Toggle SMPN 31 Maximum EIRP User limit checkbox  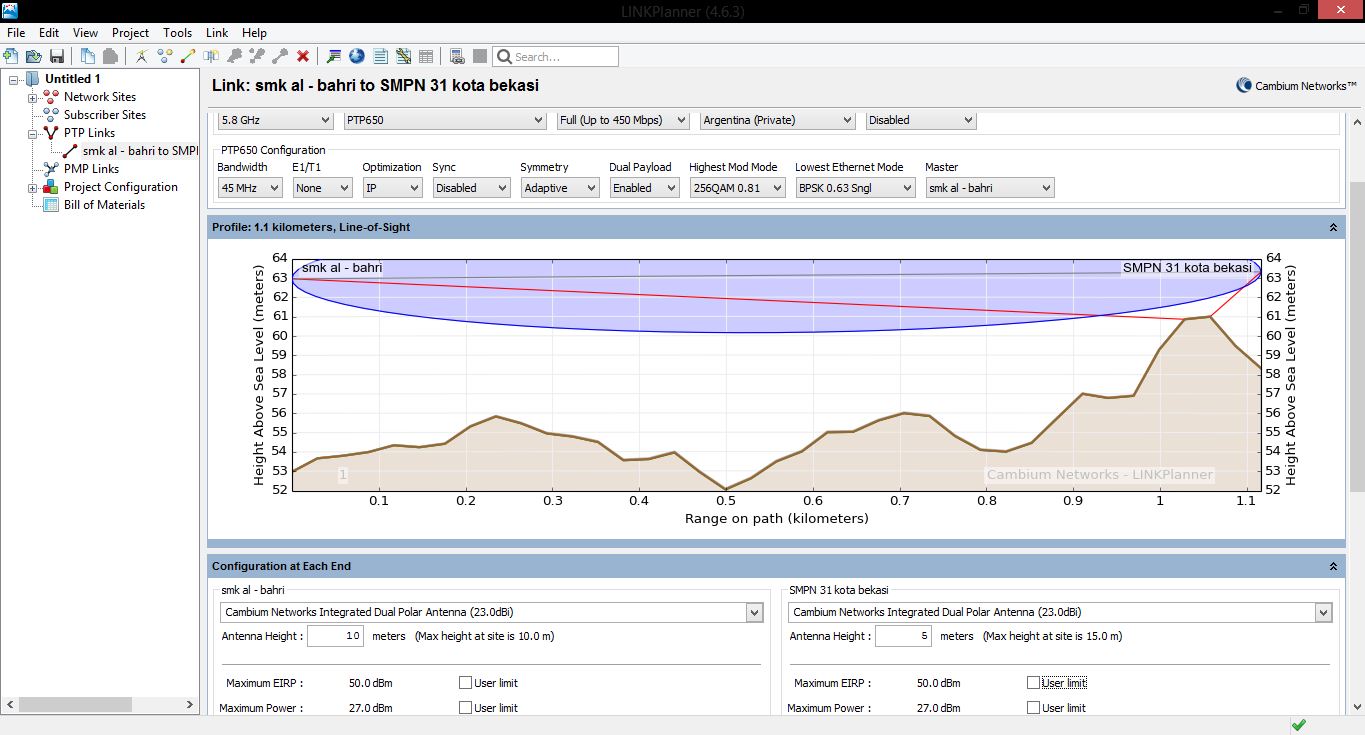(x=1033, y=683)
